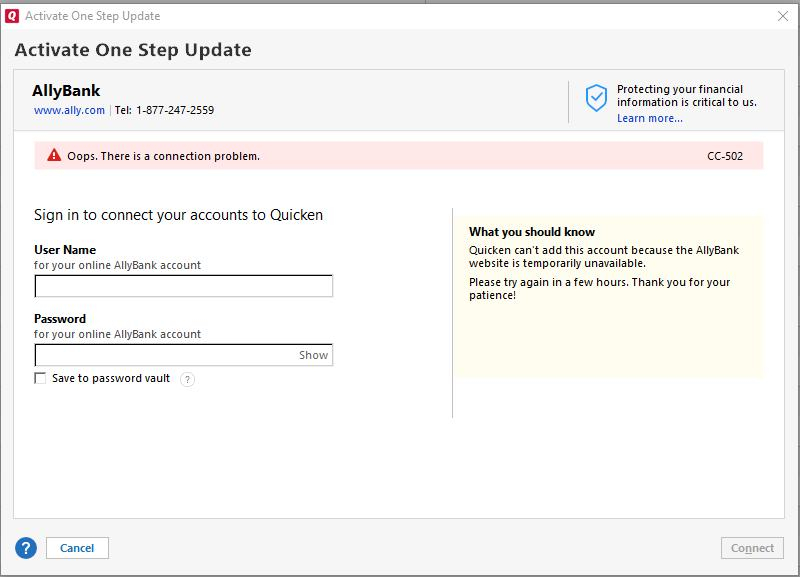Close the Activate One Step Update dialog
The height and width of the screenshot is (577, 800).
coord(783,16)
